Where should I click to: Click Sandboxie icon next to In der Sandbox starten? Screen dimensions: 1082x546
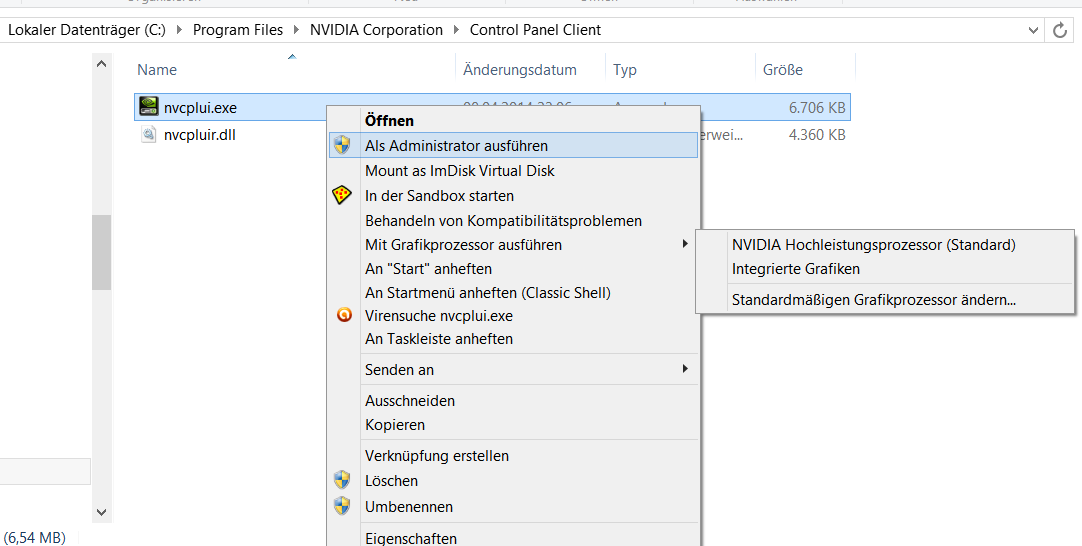[x=342, y=195]
